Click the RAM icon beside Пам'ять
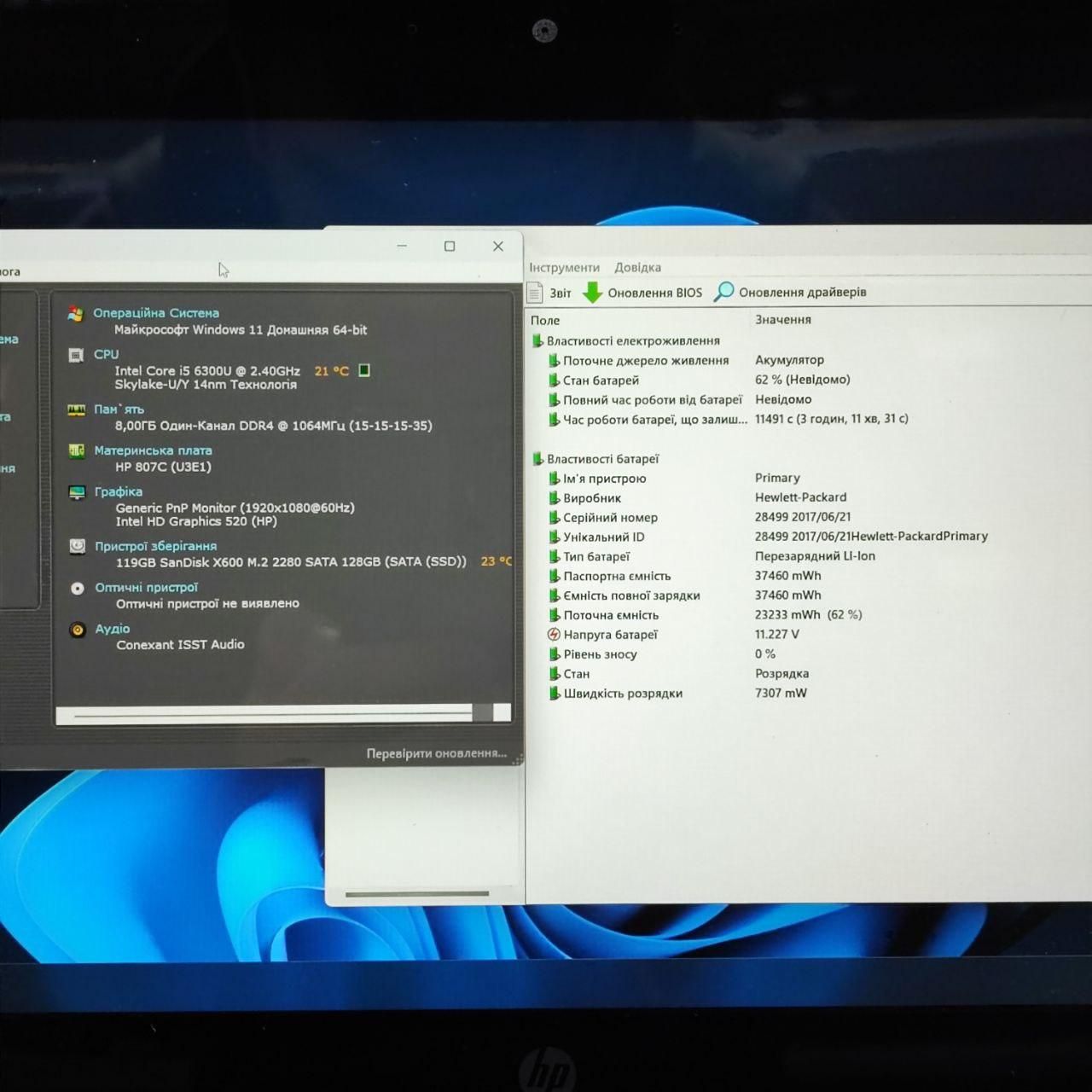 (x=76, y=409)
